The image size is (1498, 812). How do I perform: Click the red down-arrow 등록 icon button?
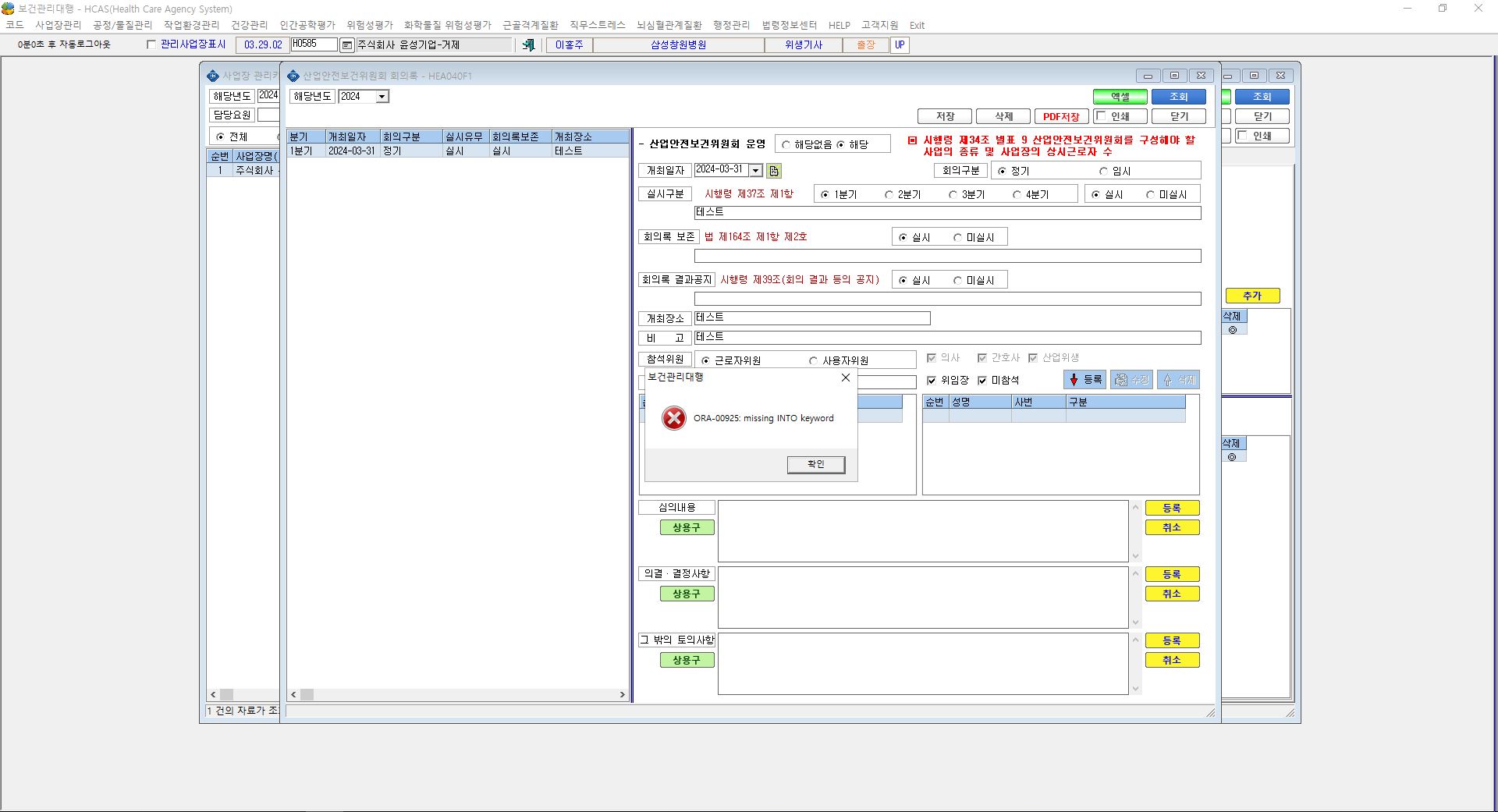coord(1085,380)
